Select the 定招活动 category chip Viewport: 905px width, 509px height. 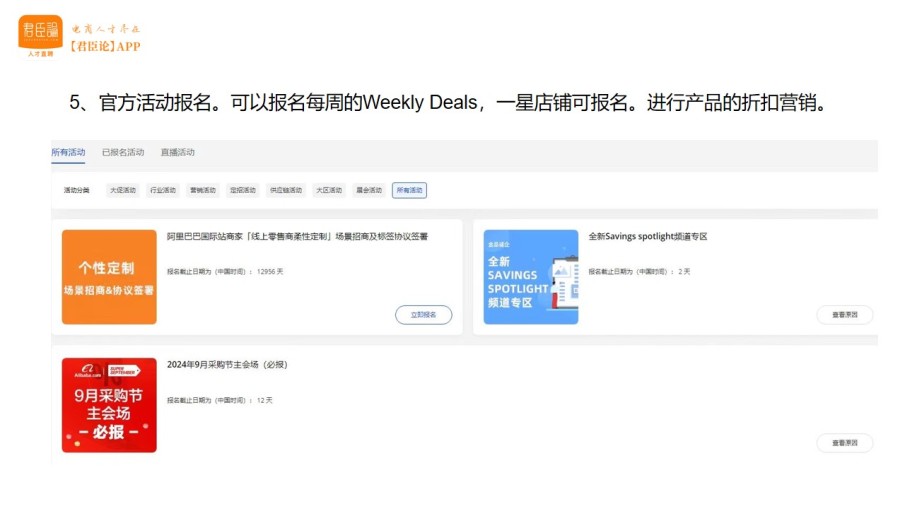[242, 190]
